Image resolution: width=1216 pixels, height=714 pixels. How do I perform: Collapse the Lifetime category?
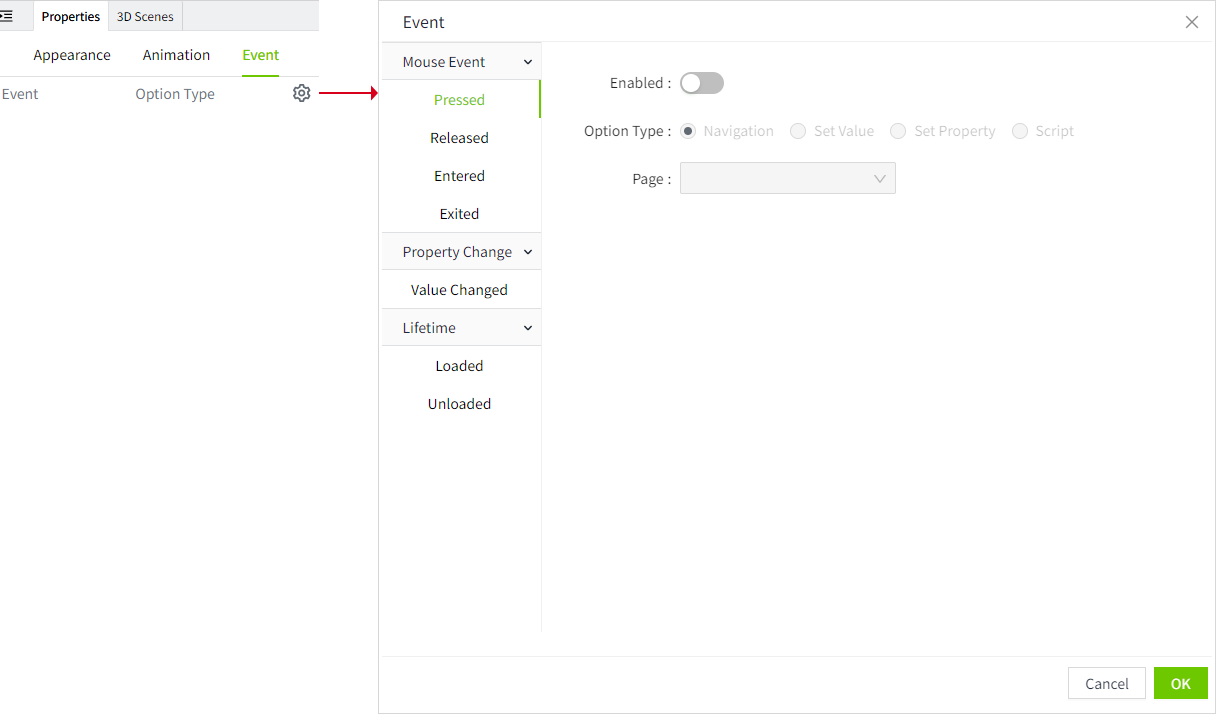(527, 328)
